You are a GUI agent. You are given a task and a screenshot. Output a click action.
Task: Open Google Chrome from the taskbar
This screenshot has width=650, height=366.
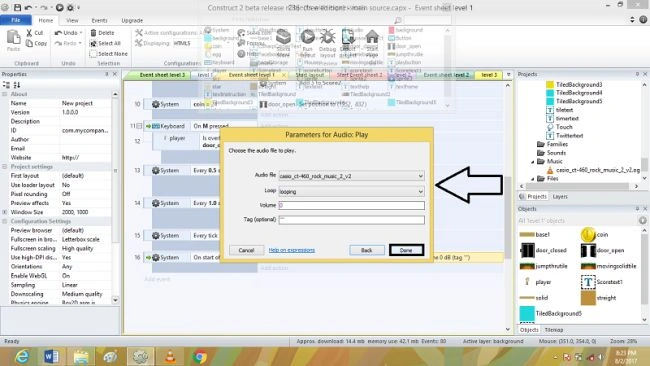click(199, 356)
